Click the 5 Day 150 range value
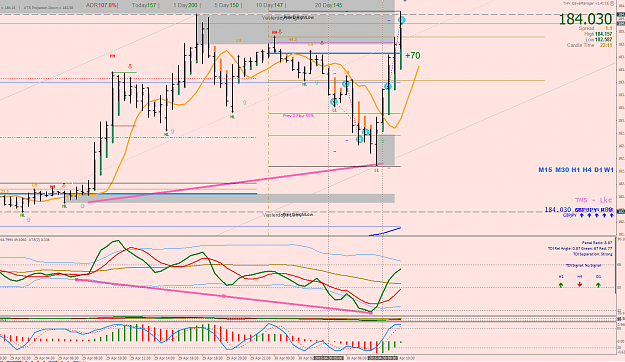The image size is (625, 362). [228, 5]
